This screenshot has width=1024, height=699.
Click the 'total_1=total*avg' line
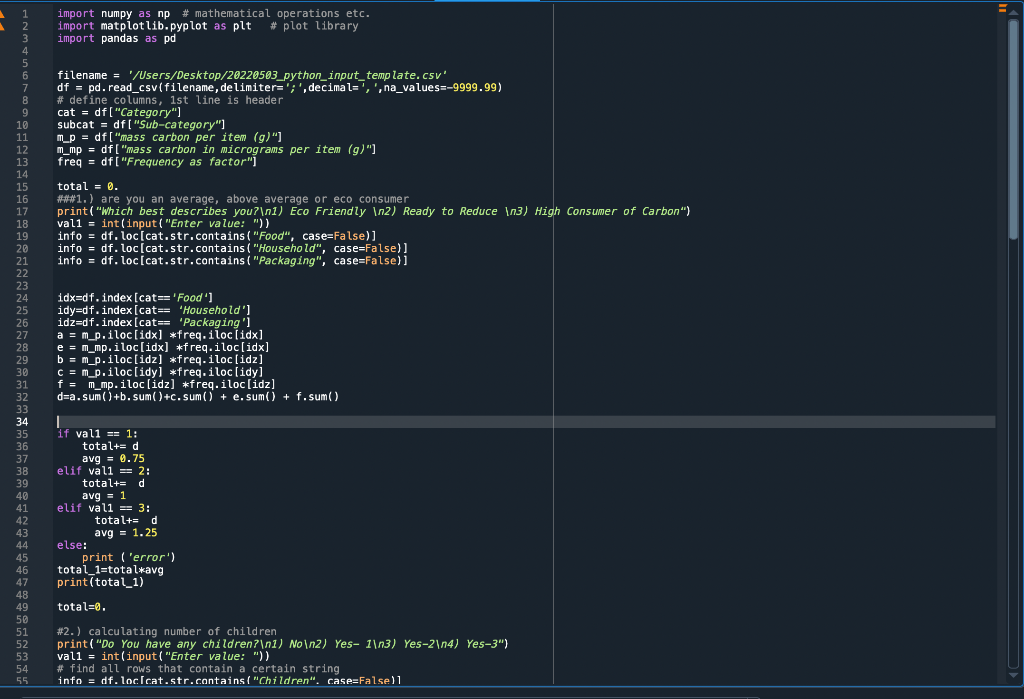(x=110, y=570)
